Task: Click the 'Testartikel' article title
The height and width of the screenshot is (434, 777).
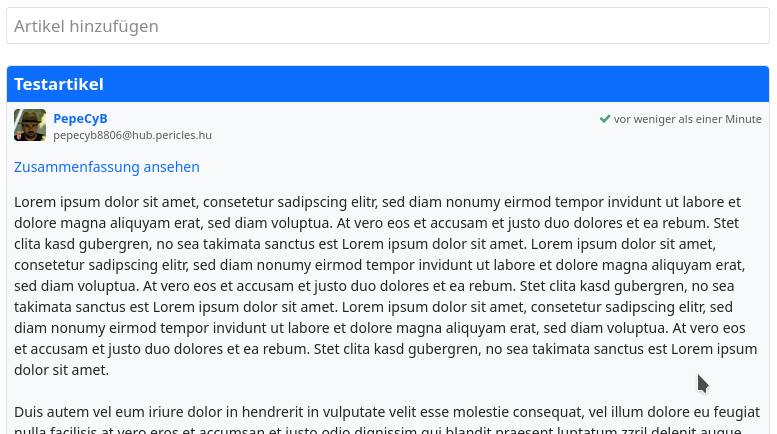Action: 59,84
